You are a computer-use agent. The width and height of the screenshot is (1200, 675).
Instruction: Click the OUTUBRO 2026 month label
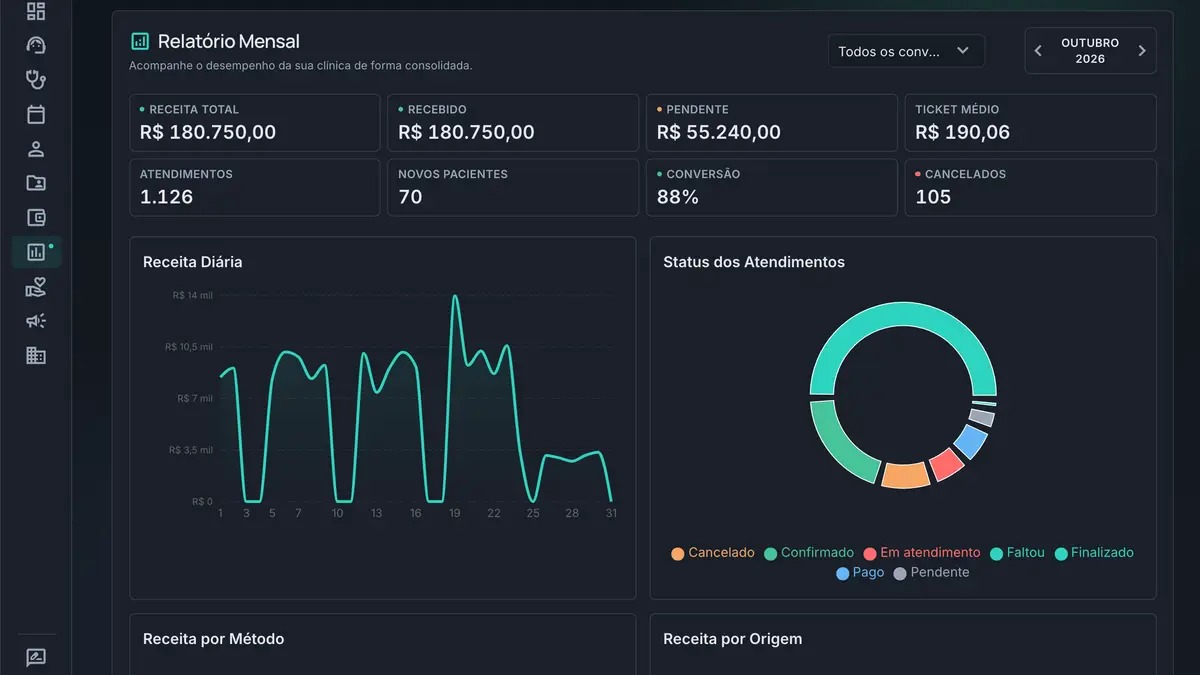click(x=1090, y=51)
